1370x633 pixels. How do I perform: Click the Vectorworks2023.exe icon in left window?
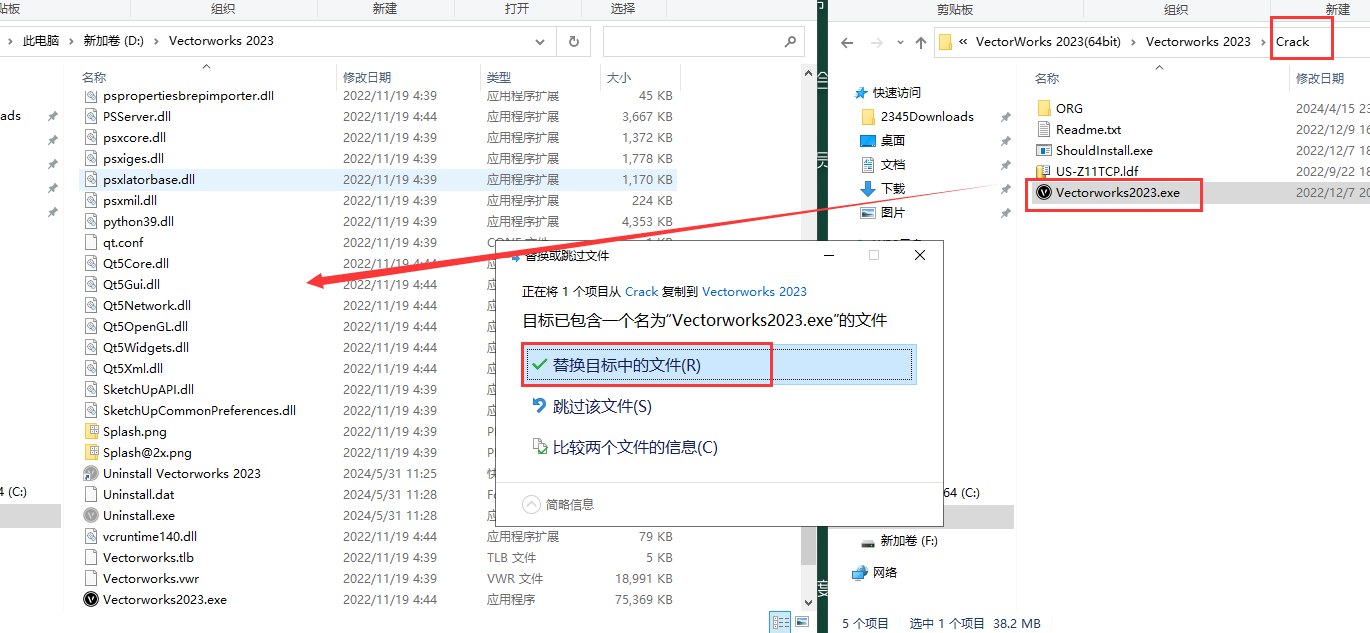pyautogui.click(x=92, y=600)
